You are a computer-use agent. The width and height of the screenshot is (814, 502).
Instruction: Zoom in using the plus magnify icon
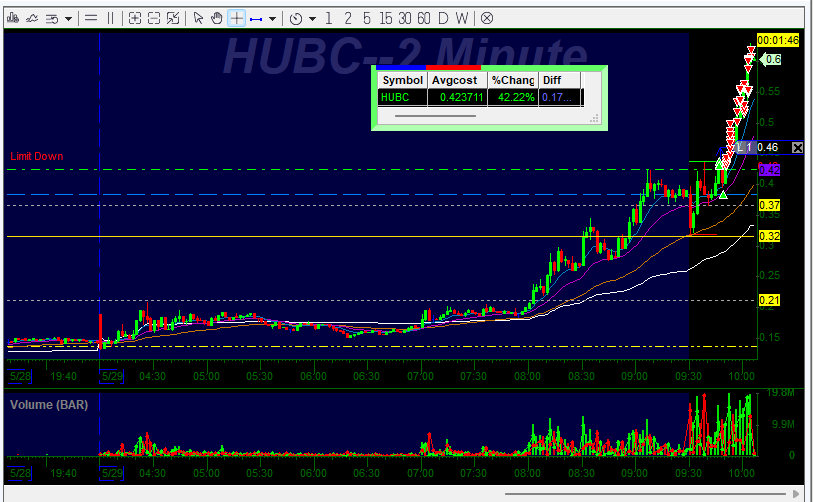point(134,19)
